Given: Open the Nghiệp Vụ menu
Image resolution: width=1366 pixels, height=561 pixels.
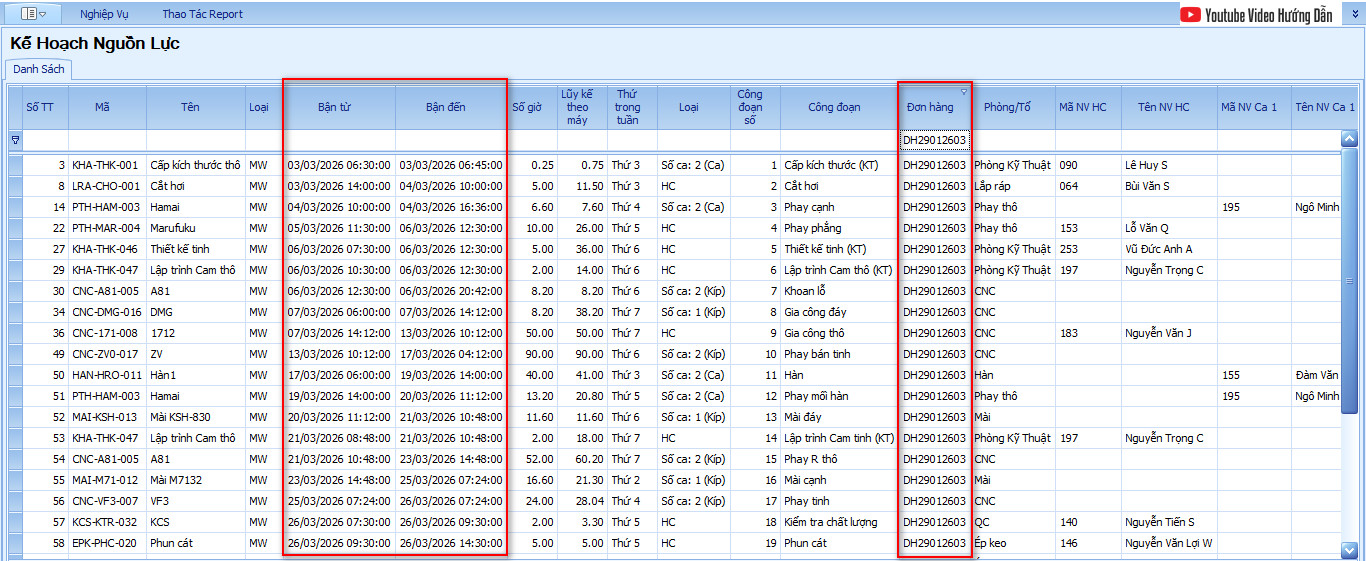Looking at the screenshot, I should [104, 14].
